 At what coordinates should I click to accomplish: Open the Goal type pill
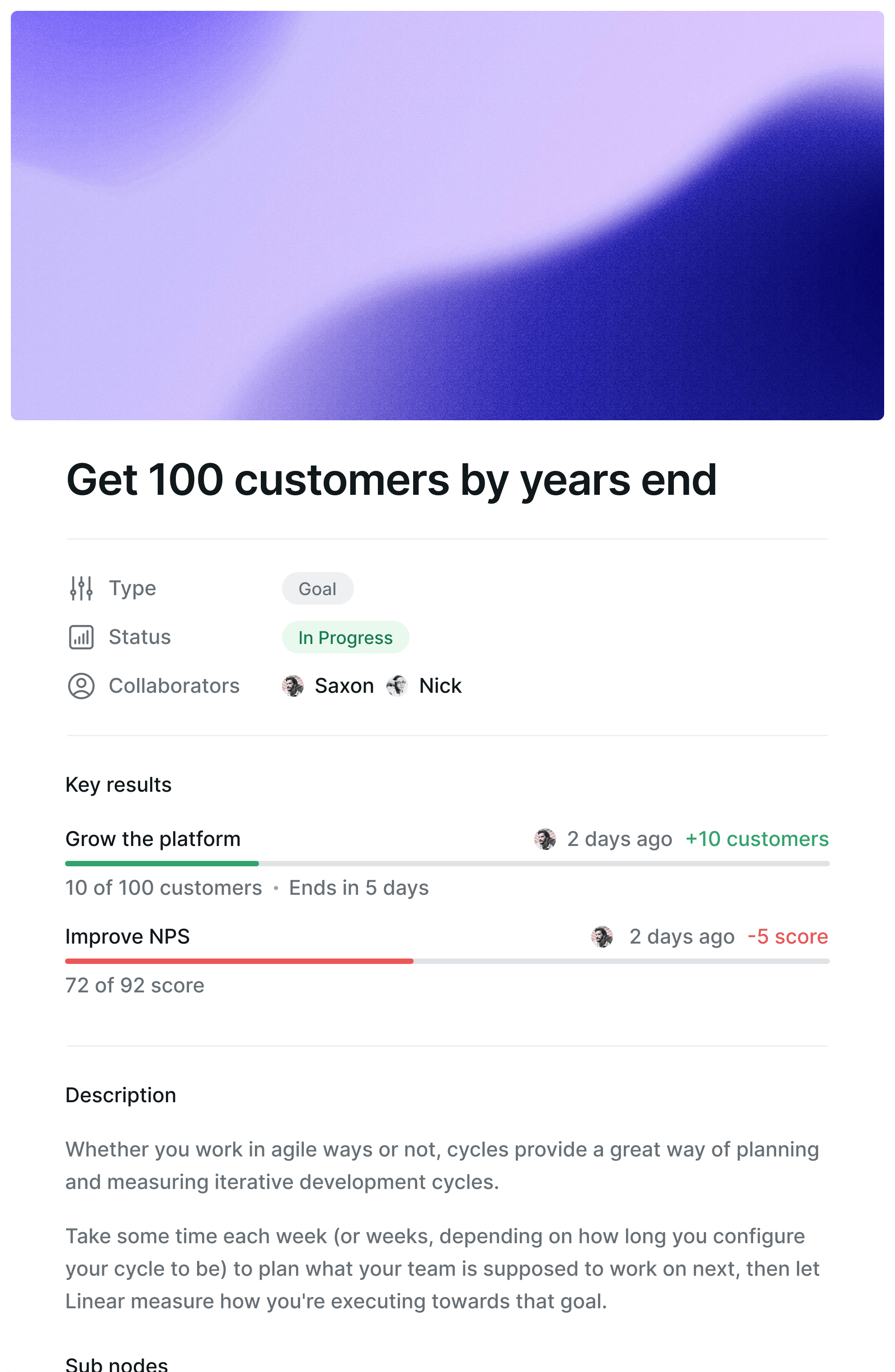318,588
